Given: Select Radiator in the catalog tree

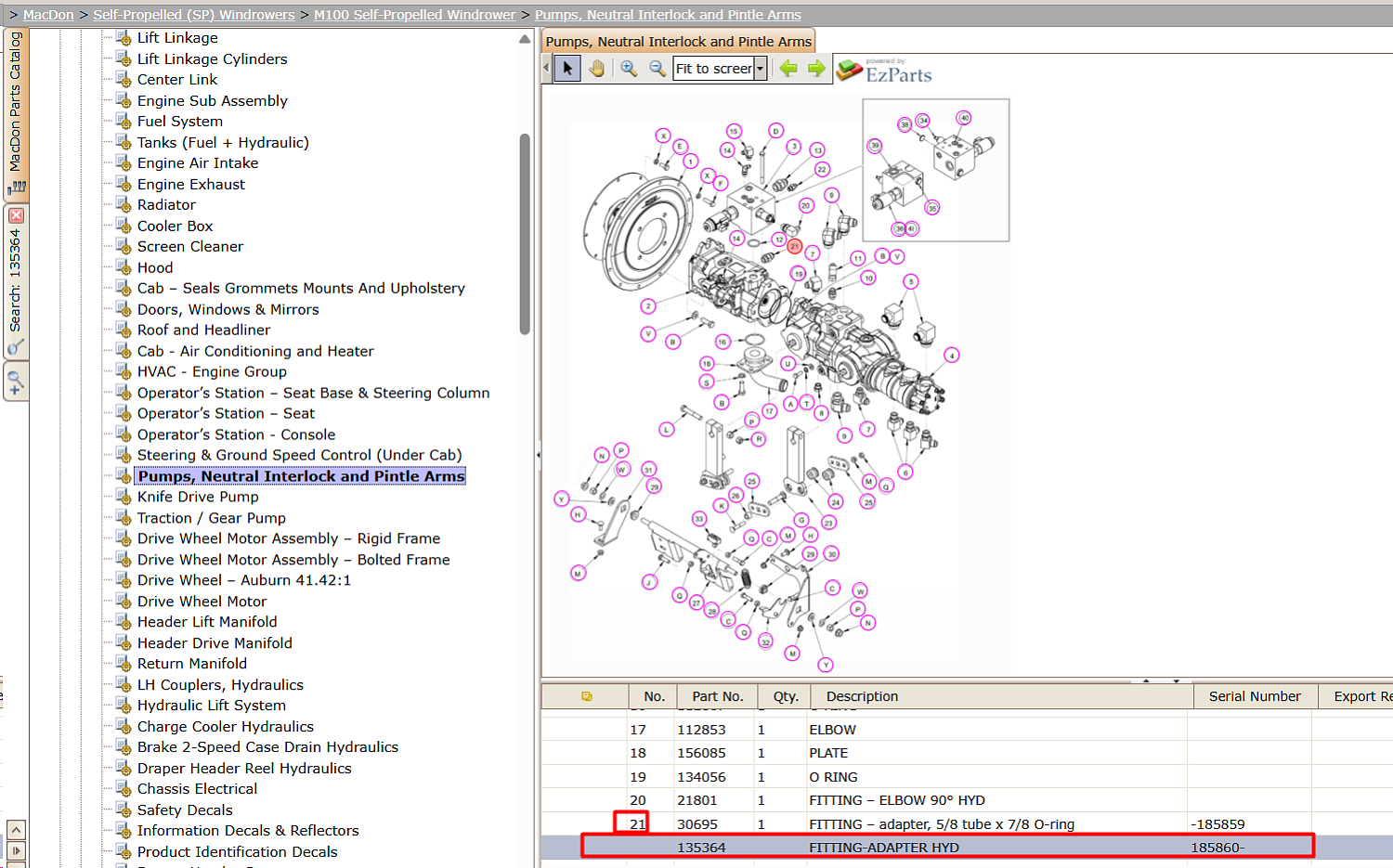Looking at the screenshot, I should point(166,205).
